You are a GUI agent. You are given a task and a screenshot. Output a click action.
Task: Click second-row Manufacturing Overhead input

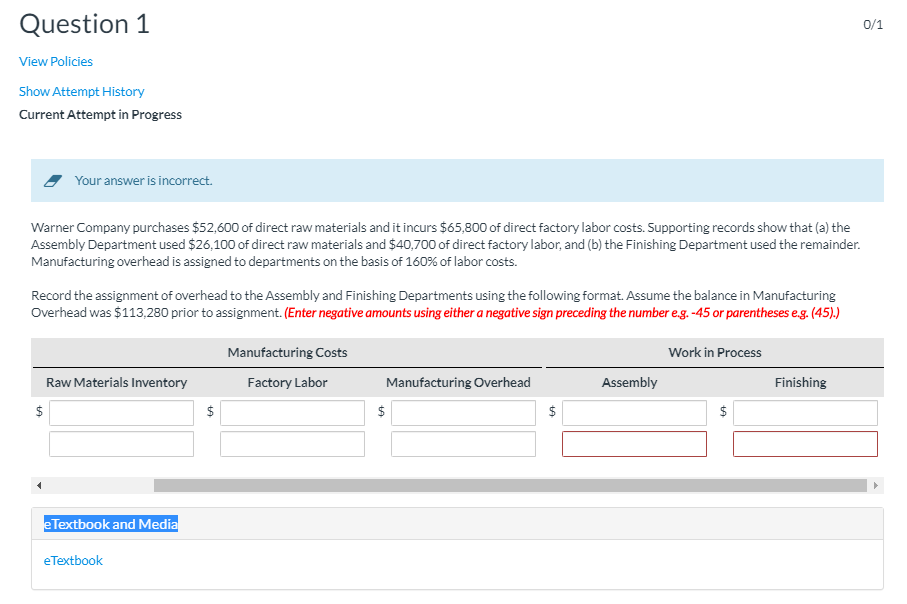[x=463, y=444]
